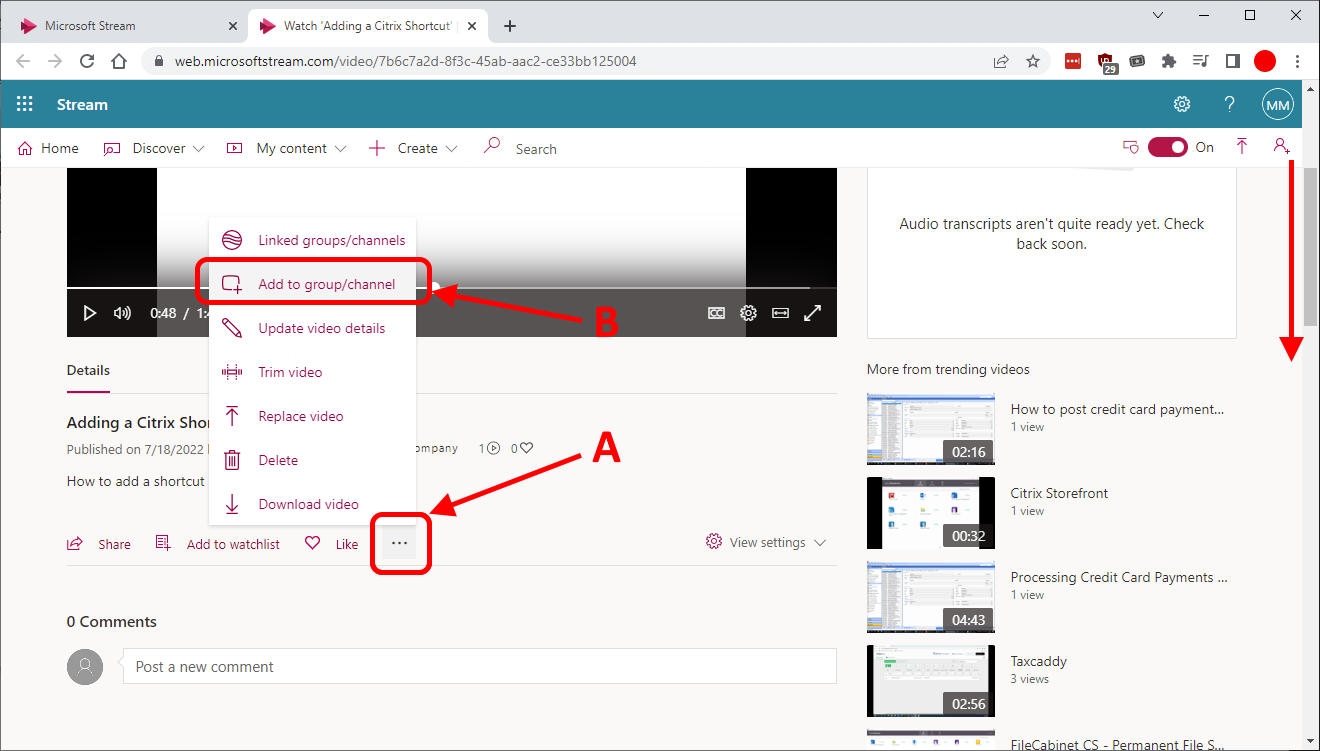Like the video
This screenshot has width=1320, height=751.
[x=331, y=544]
